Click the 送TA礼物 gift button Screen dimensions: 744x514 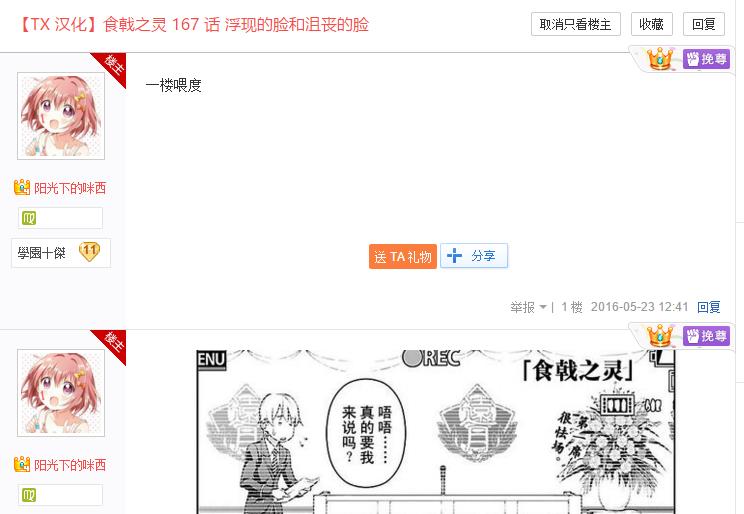403,256
